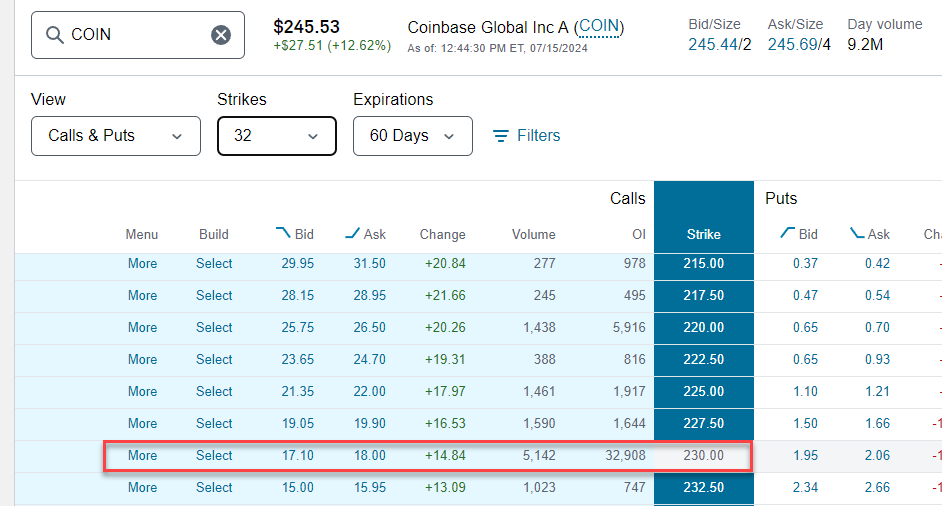
Task: Open the 60 Days expirations dropdown
Action: [413, 136]
